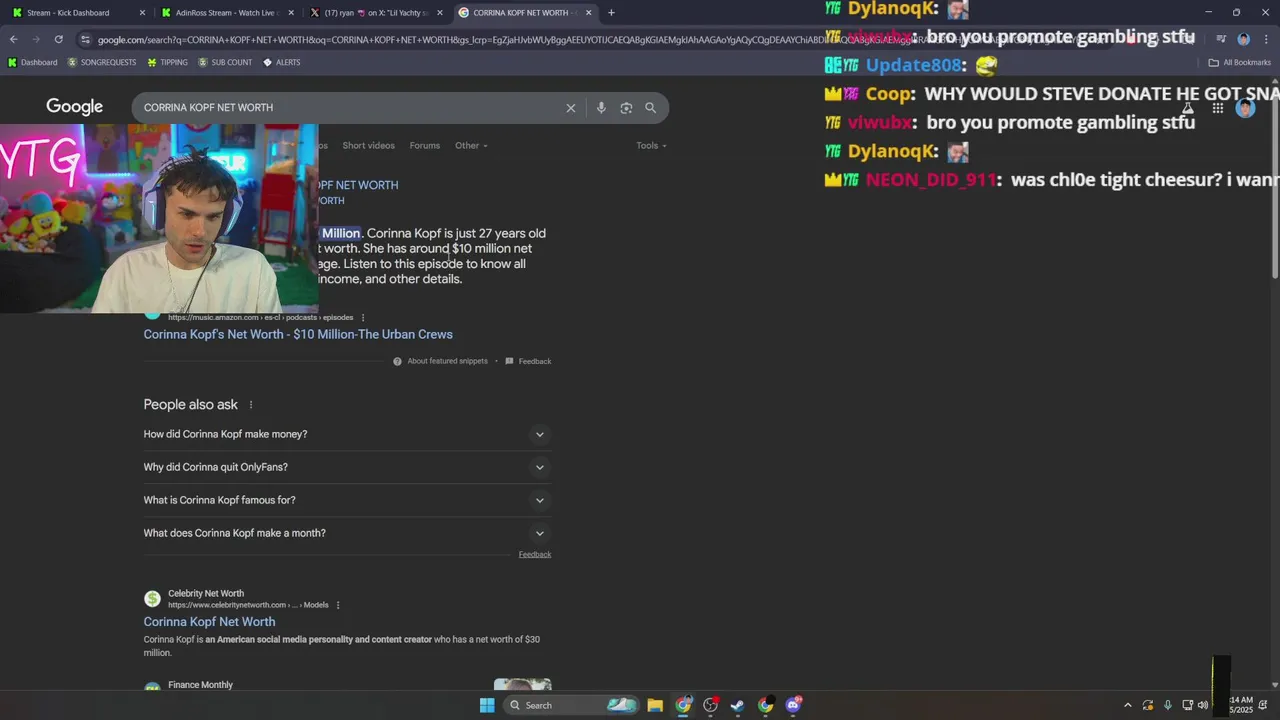Open Dashboard bookmark
This screenshot has height=720, width=1280.
click(32, 62)
